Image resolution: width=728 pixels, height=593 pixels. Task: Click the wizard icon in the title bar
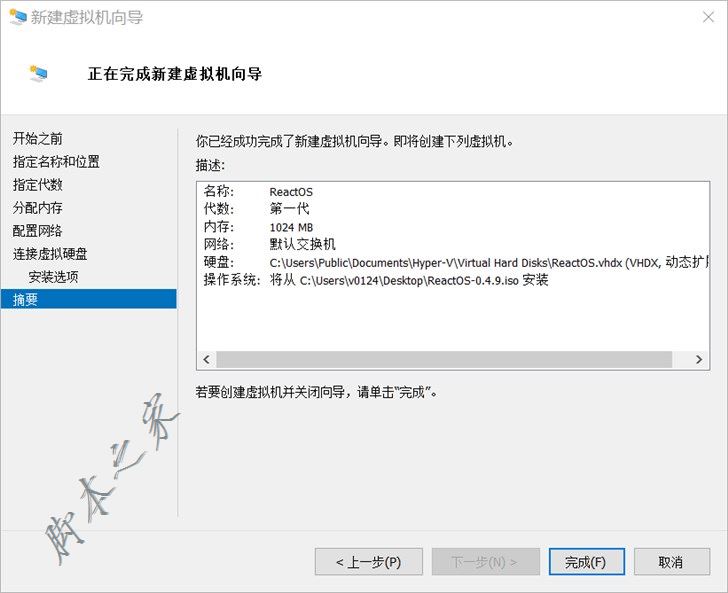17,17
